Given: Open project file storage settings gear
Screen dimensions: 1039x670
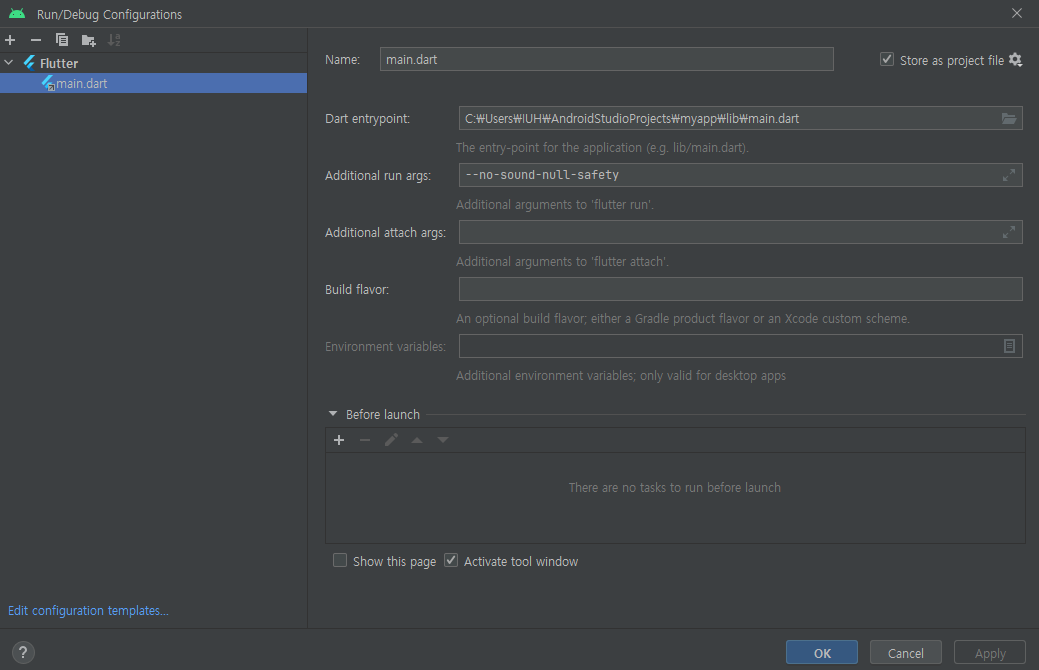Looking at the screenshot, I should point(1015,60).
